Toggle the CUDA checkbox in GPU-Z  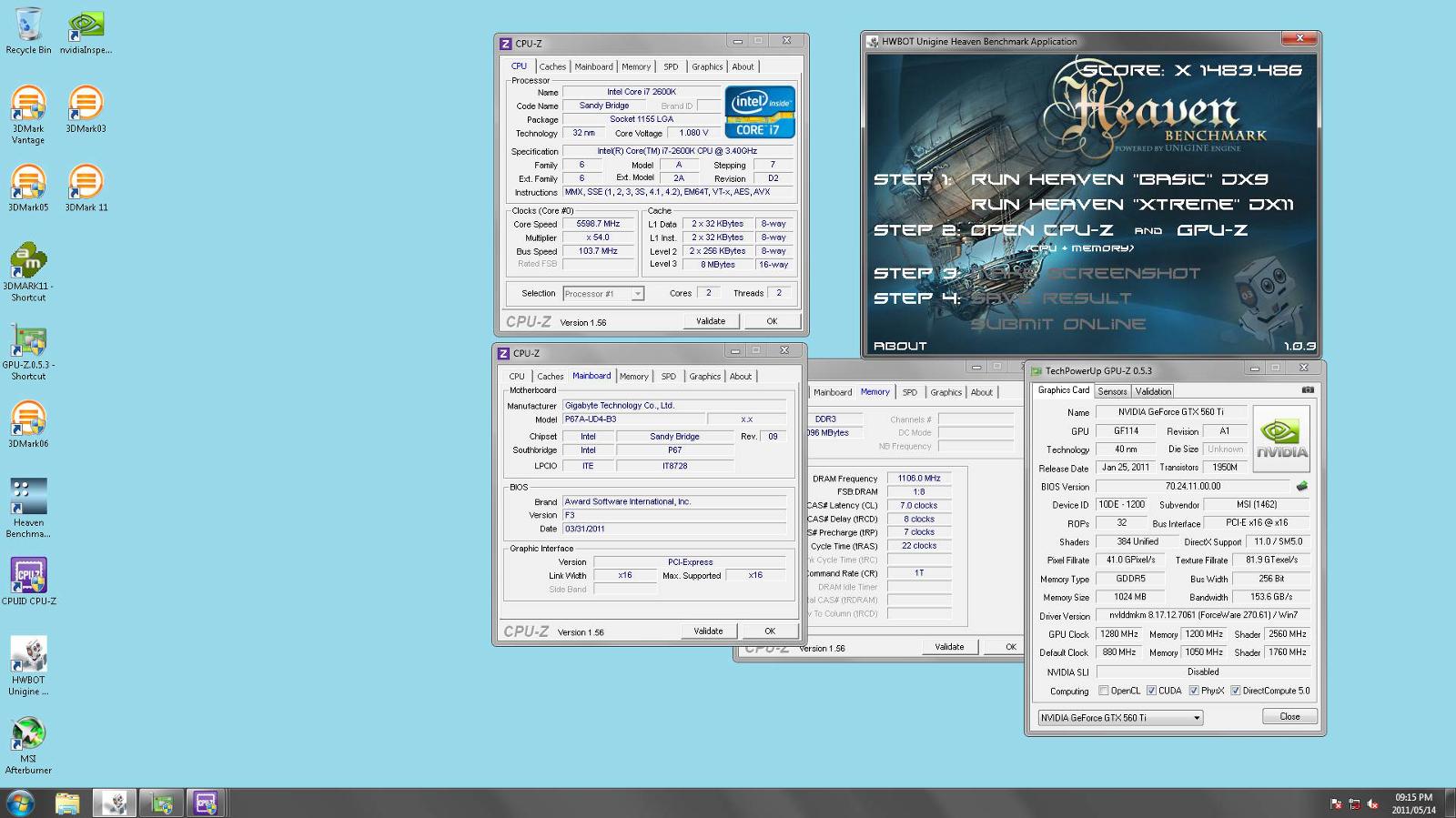pyautogui.click(x=1151, y=691)
